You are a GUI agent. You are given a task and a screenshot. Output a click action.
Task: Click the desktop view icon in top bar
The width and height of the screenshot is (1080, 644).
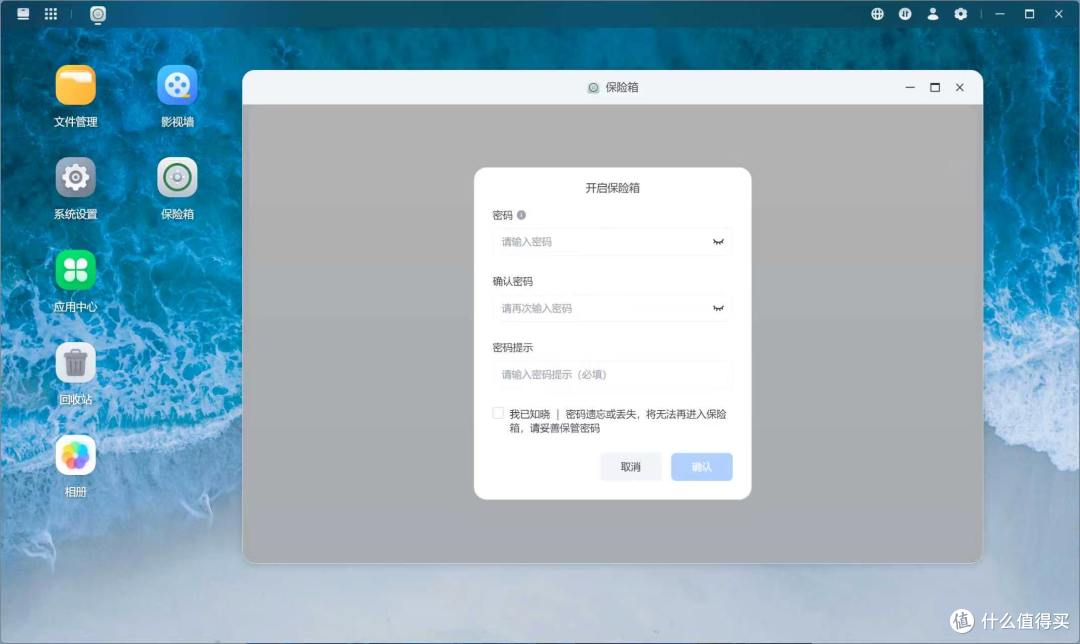(x=23, y=14)
